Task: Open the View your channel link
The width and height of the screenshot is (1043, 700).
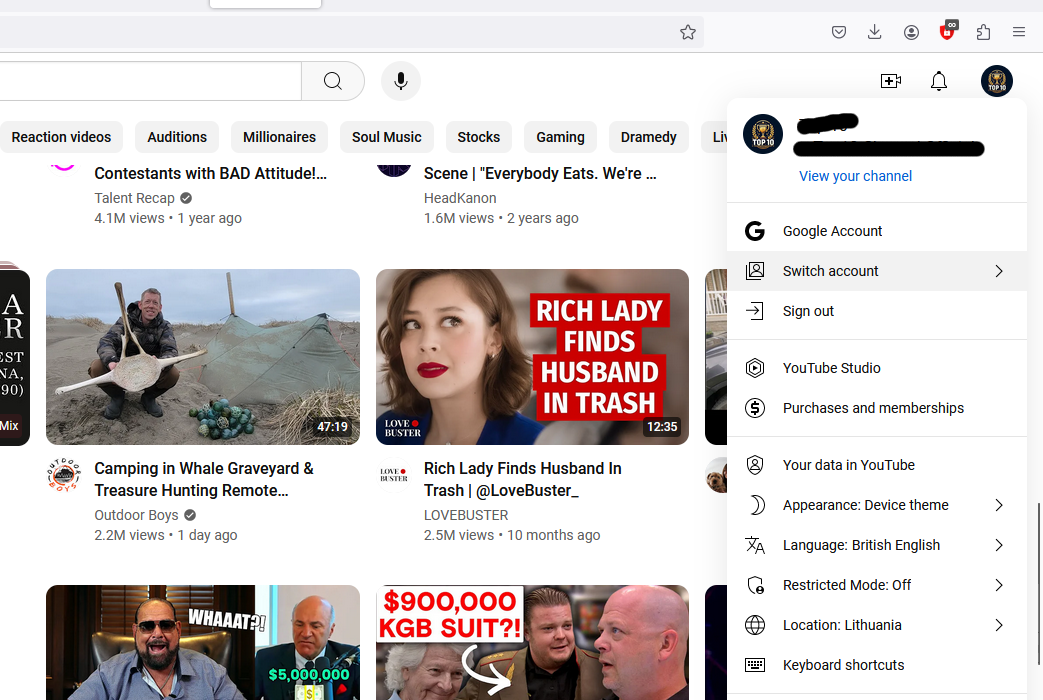Action: click(855, 176)
